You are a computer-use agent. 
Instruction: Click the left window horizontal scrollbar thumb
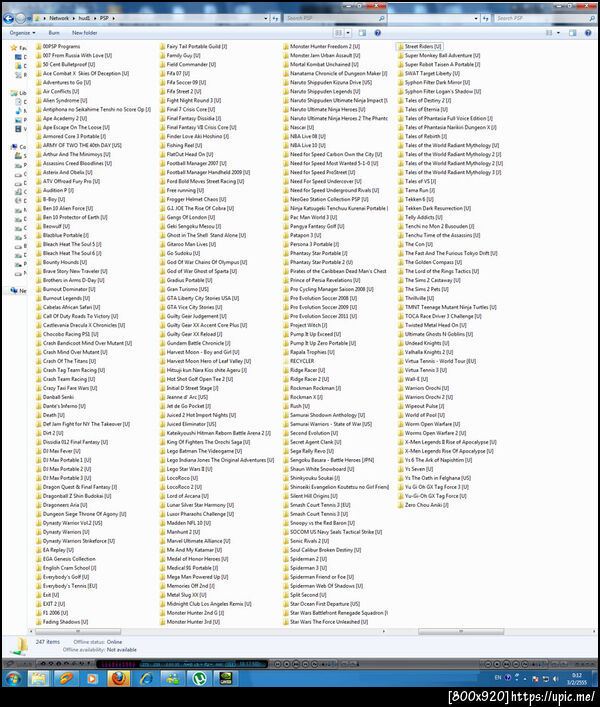click(78, 632)
